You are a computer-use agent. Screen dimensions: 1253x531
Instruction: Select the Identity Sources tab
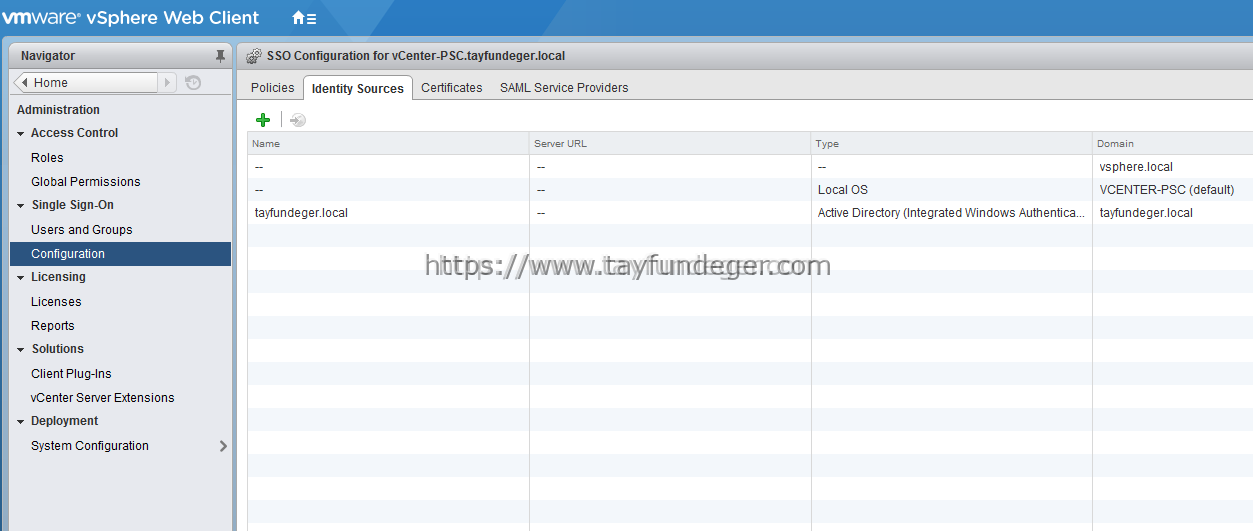point(357,88)
